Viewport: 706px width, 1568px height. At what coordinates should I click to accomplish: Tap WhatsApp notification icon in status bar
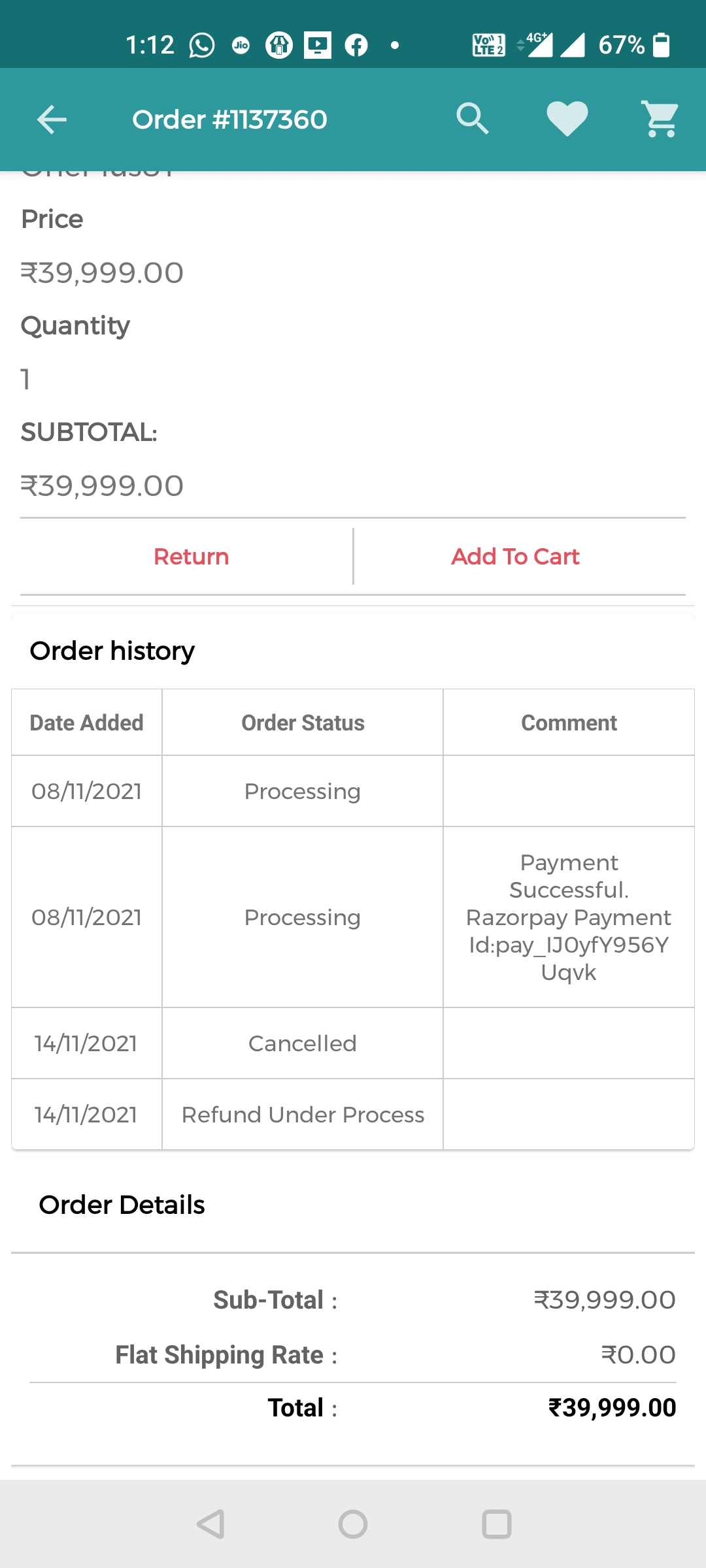pos(202,45)
